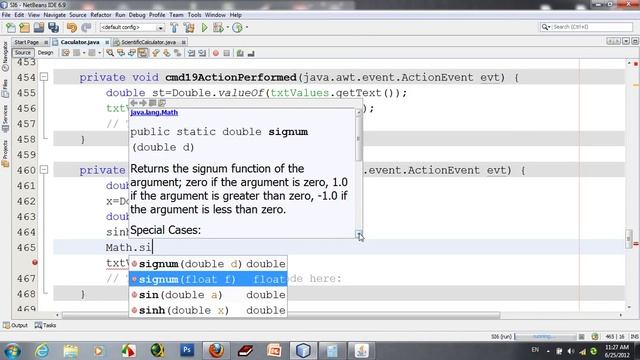This screenshot has width=640, height=360.
Task: Open Javadoc in external browser from the popup
Action: (153, 103)
